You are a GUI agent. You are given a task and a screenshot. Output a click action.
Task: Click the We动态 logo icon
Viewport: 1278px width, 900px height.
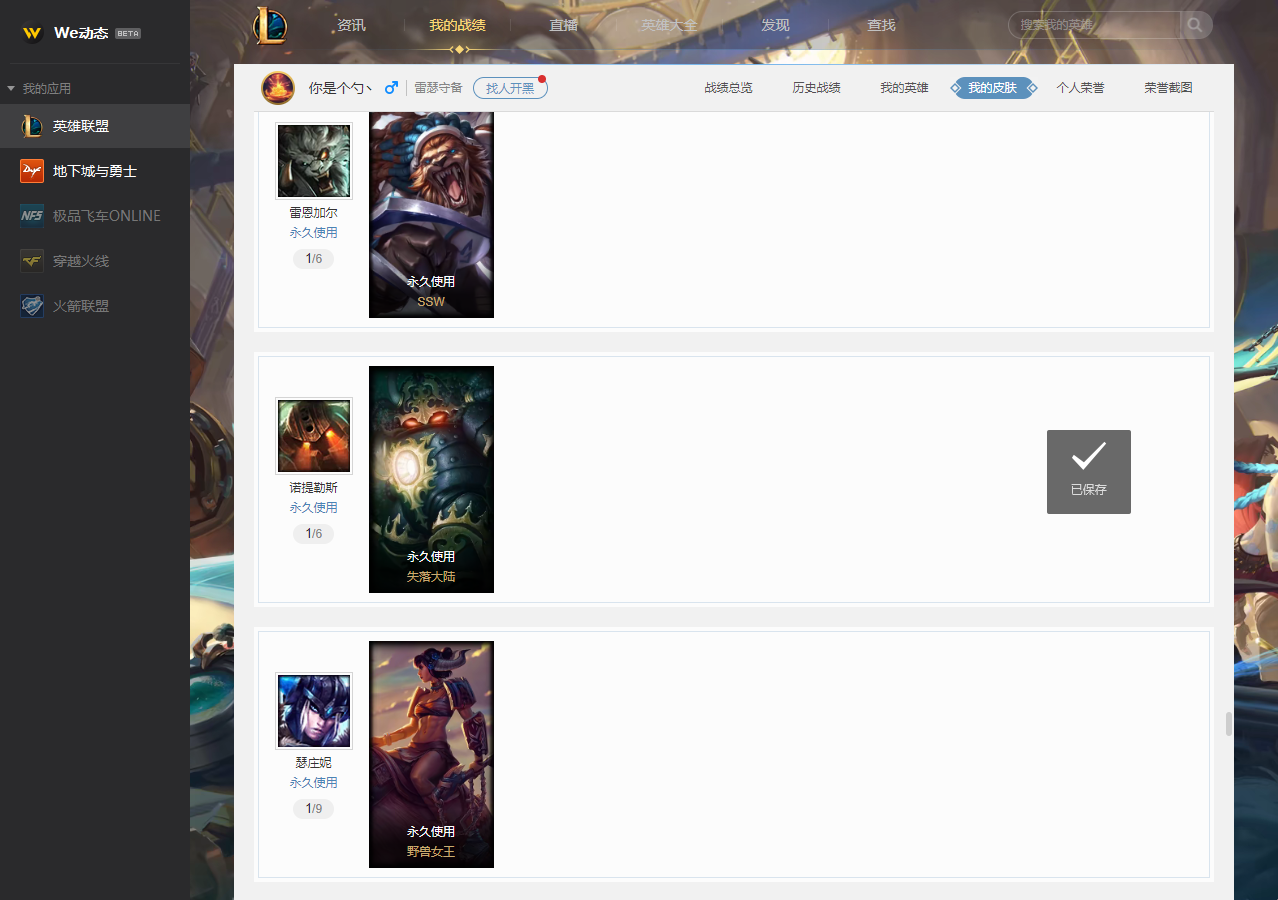(32, 33)
